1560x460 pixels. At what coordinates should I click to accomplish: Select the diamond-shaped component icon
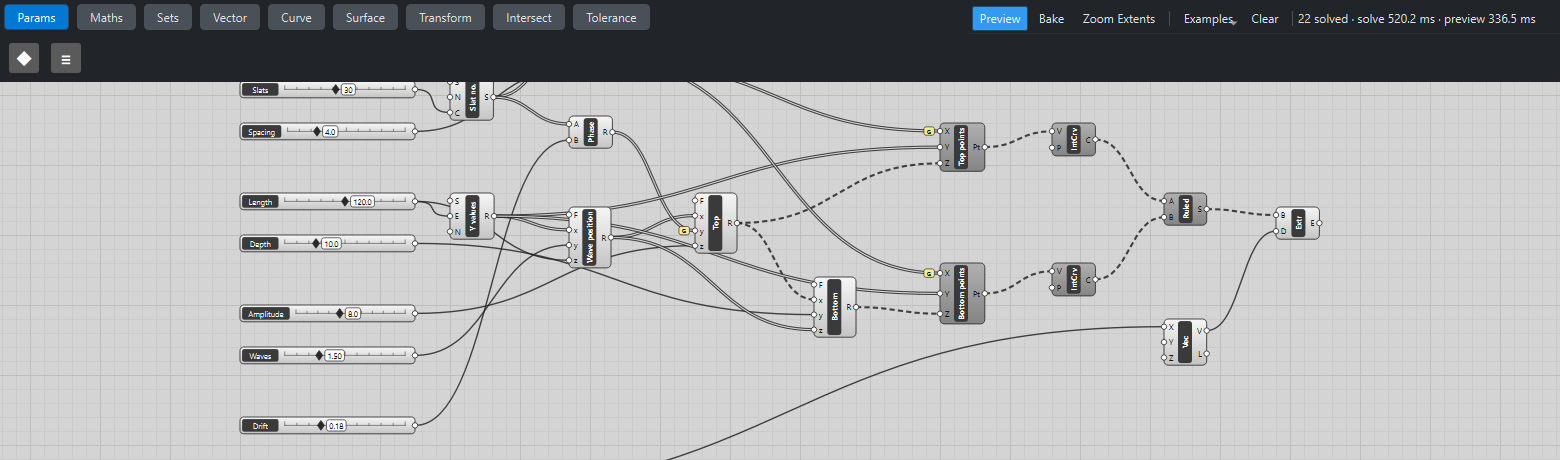pyautogui.click(x=24, y=58)
